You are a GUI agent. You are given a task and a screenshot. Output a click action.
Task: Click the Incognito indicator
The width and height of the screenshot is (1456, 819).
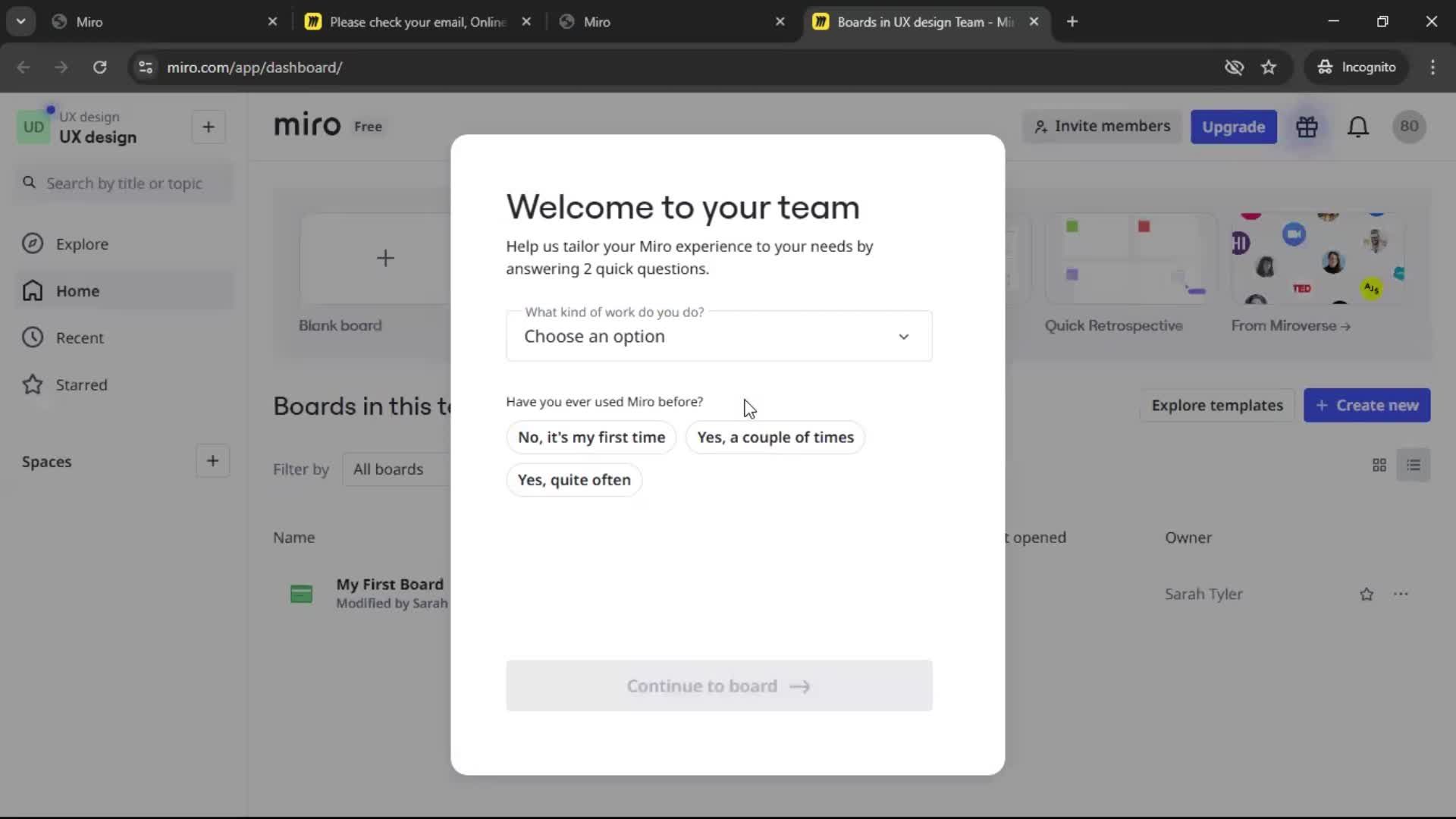coord(1356,67)
